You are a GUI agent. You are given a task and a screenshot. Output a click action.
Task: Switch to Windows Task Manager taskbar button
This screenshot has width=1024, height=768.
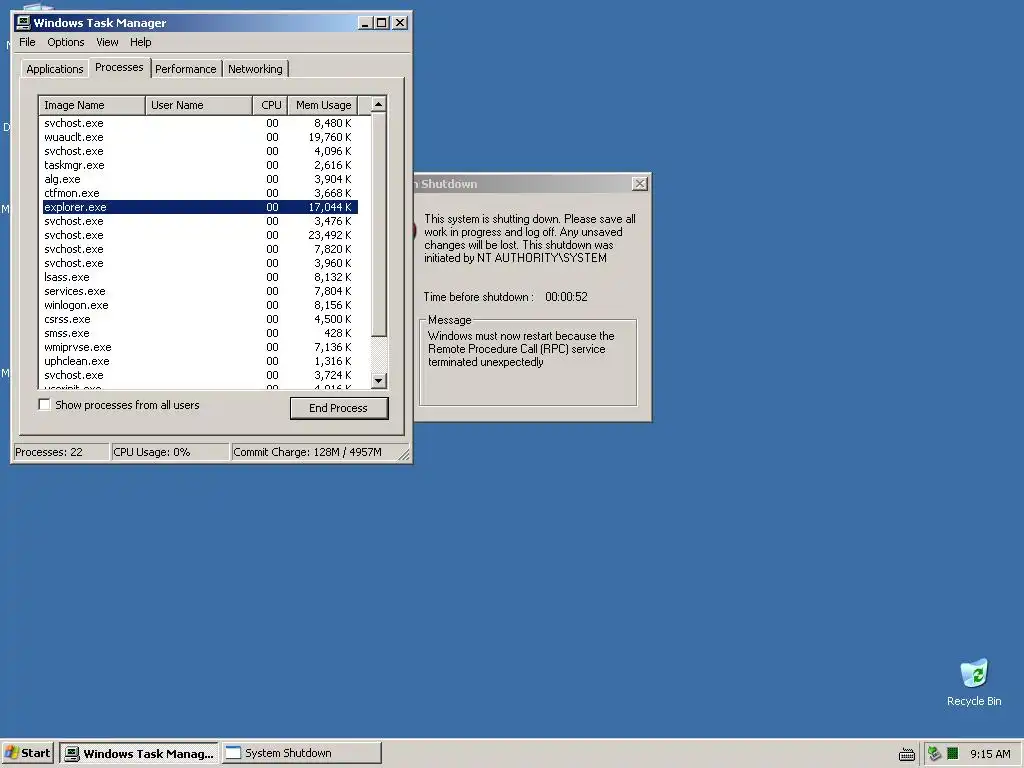point(139,753)
